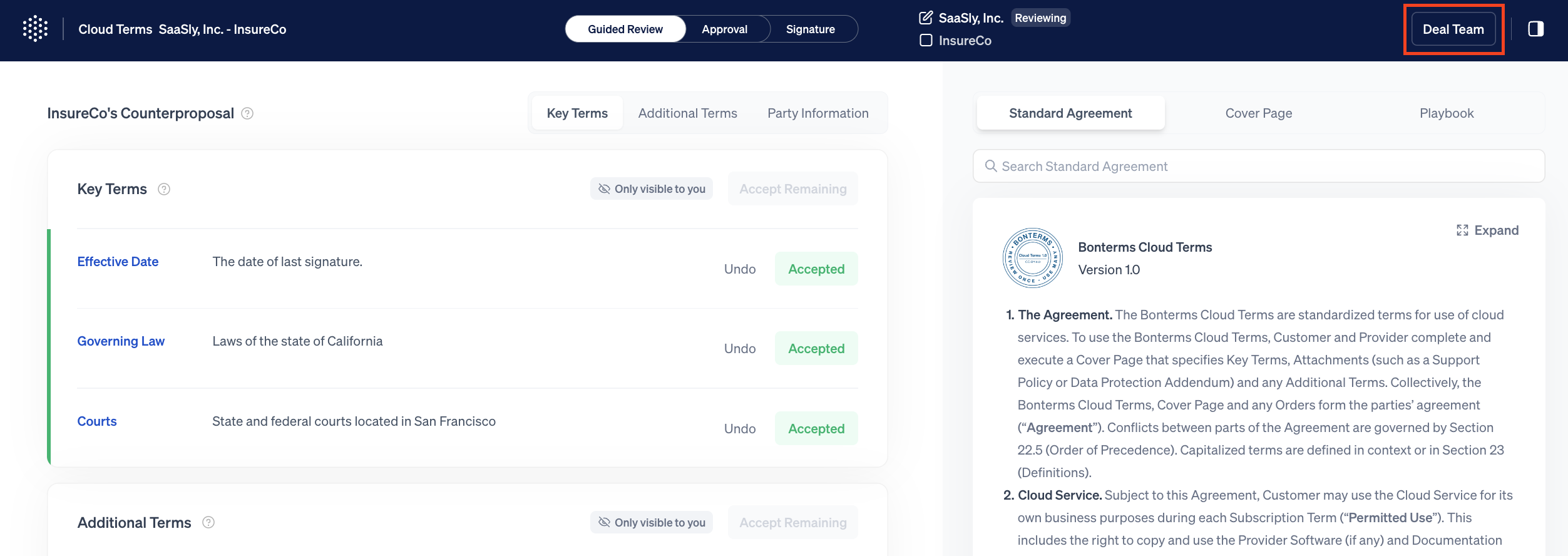Image resolution: width=1568 pixels, height=556 pixels.
Task: Click Accept Remaining in Additional Terms section
Action: click(792, 522)
